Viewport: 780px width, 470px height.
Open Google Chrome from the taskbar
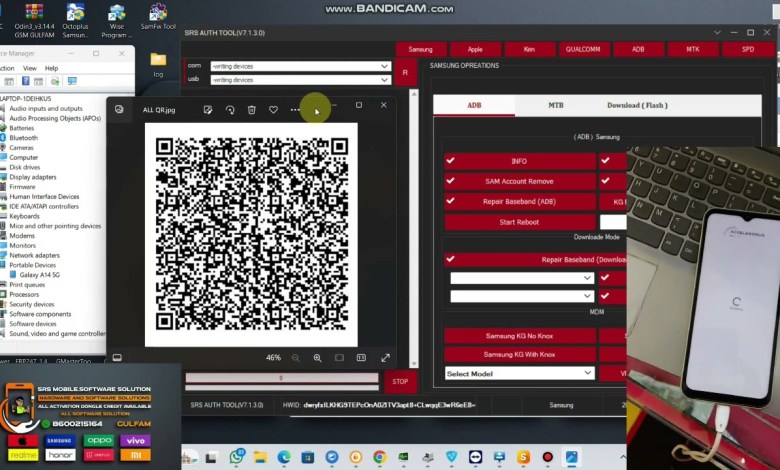pos(380,457)
